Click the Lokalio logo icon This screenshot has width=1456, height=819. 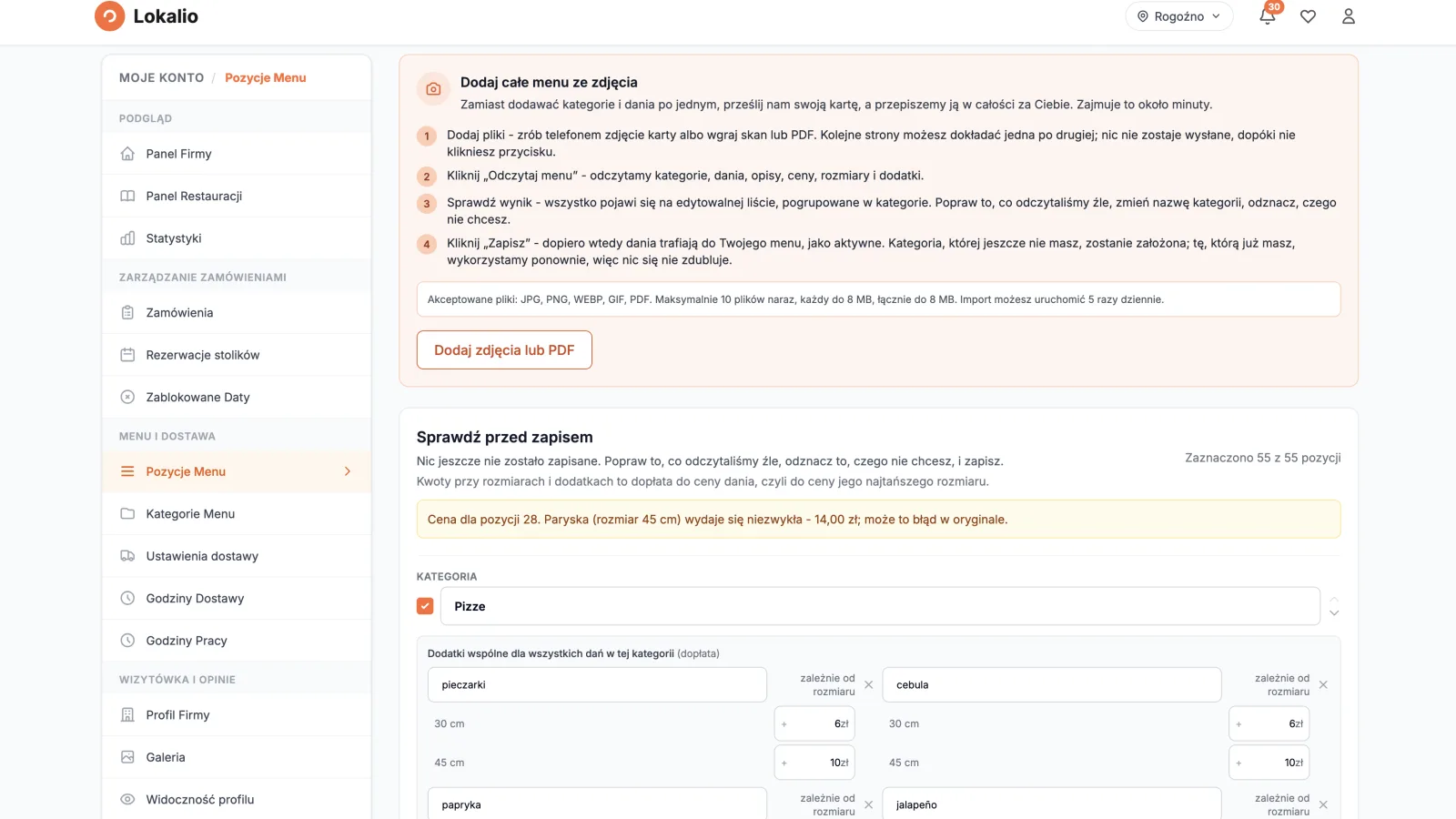(x=109, y=15)
